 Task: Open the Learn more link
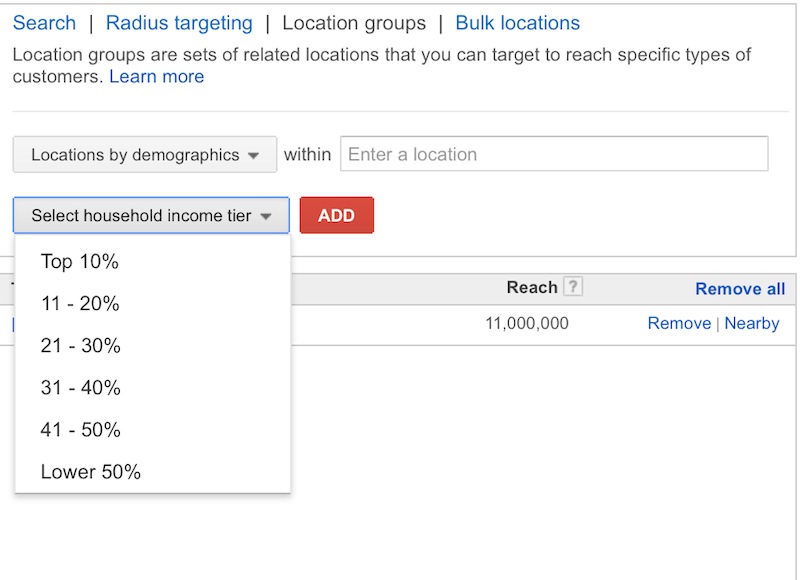(x=157, y=77)
